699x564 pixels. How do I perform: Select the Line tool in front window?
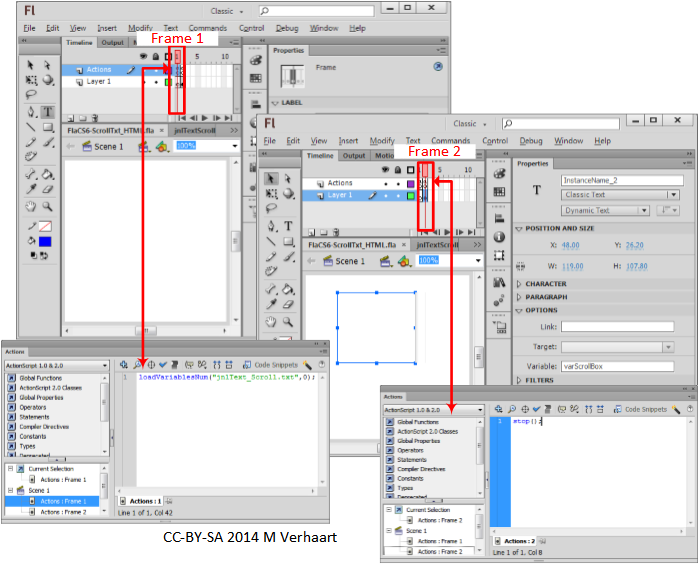[271, 242]
